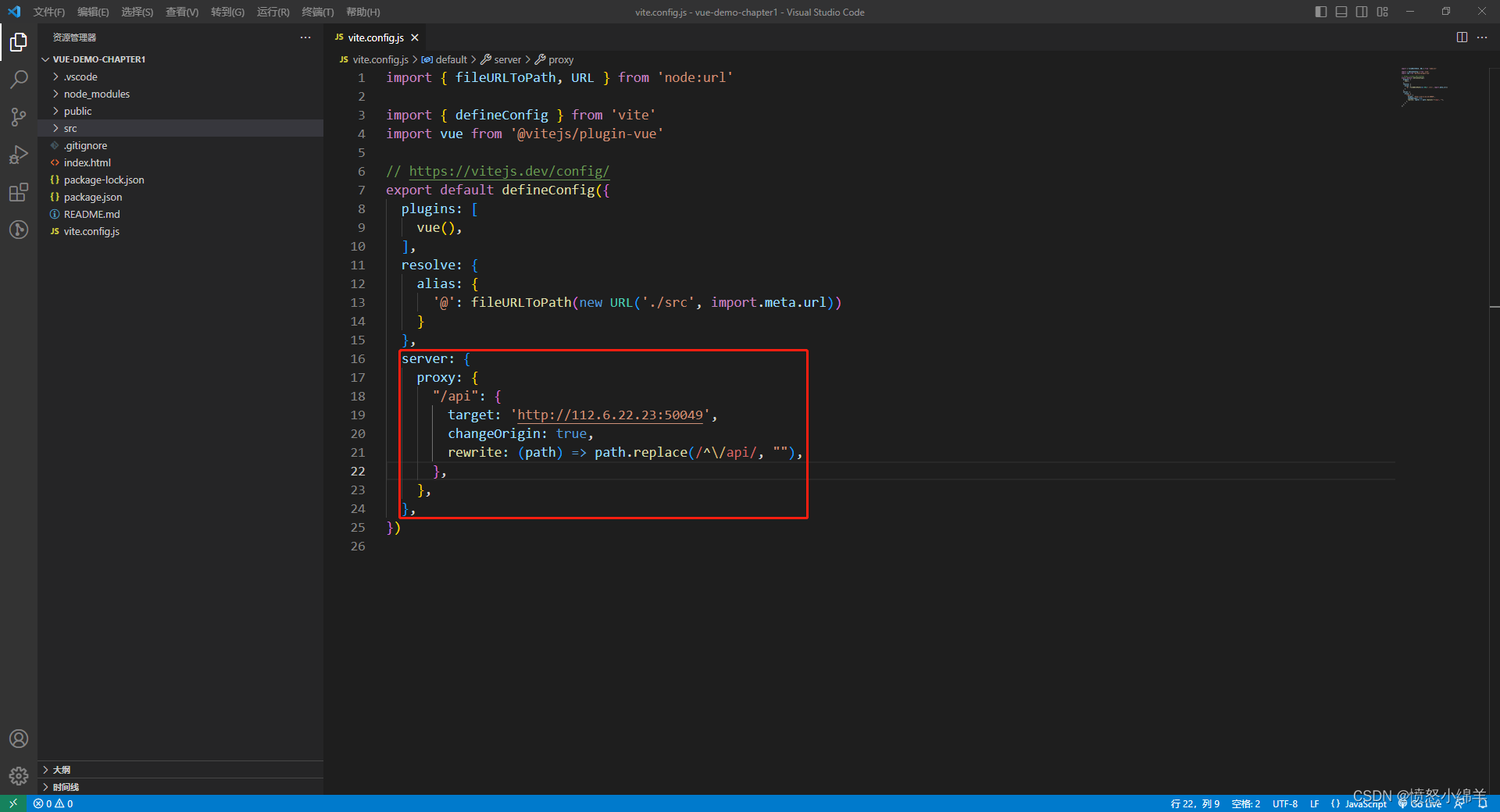The image size is (1500, 812).
Task: Follow the https://vitejs.dev/config/ comment link
Action: 509,171
